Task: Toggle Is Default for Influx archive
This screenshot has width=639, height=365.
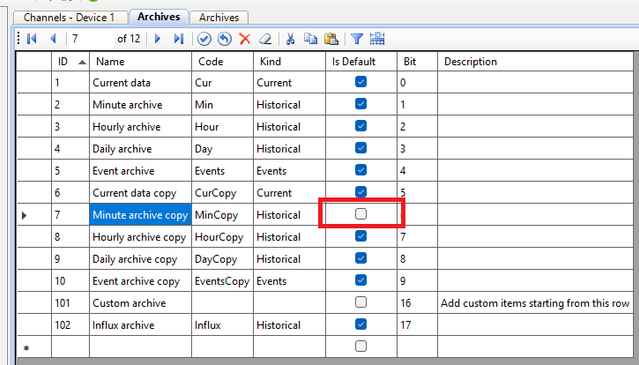Action: click(x=361, y=324)
